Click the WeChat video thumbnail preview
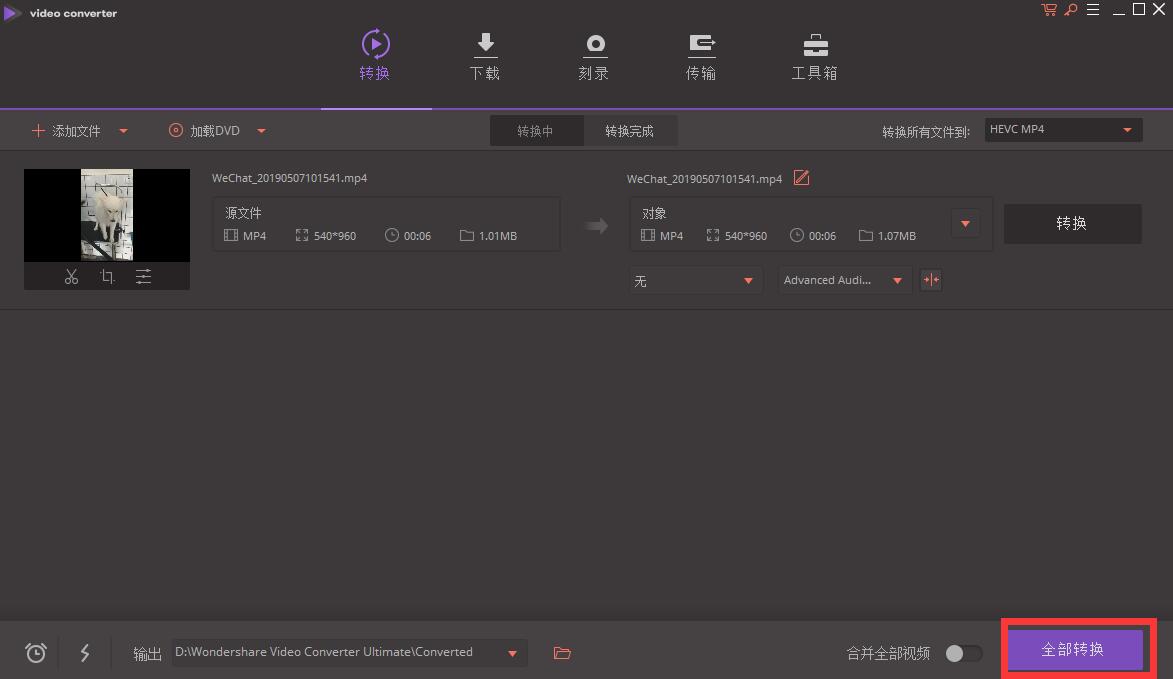Viewport: 1173px width, 679px height. pyautogui.click(x=107, y=214)
